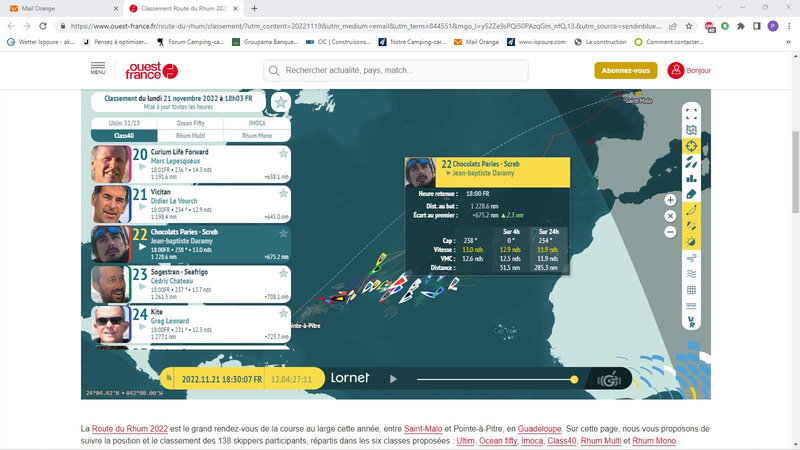
Task: Open the Guadeloupe link
Action: click(539, 429)
